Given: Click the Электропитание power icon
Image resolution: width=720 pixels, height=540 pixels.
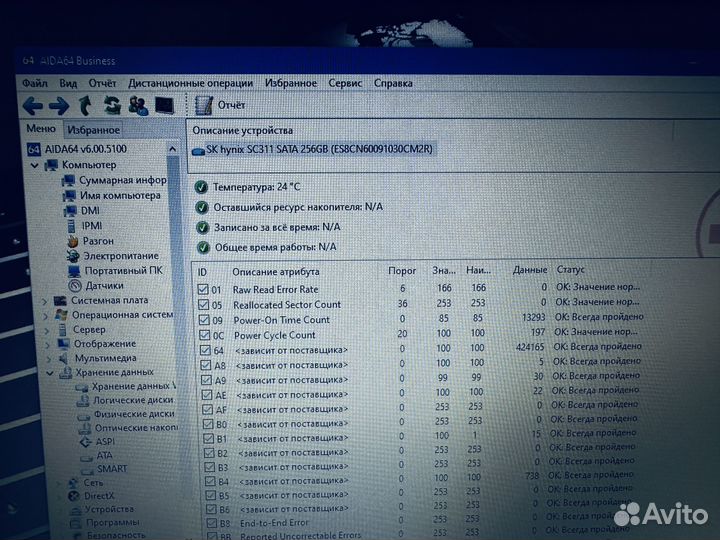Looking at the screenshot, I should pyautogui.click(x=73, y=256).
